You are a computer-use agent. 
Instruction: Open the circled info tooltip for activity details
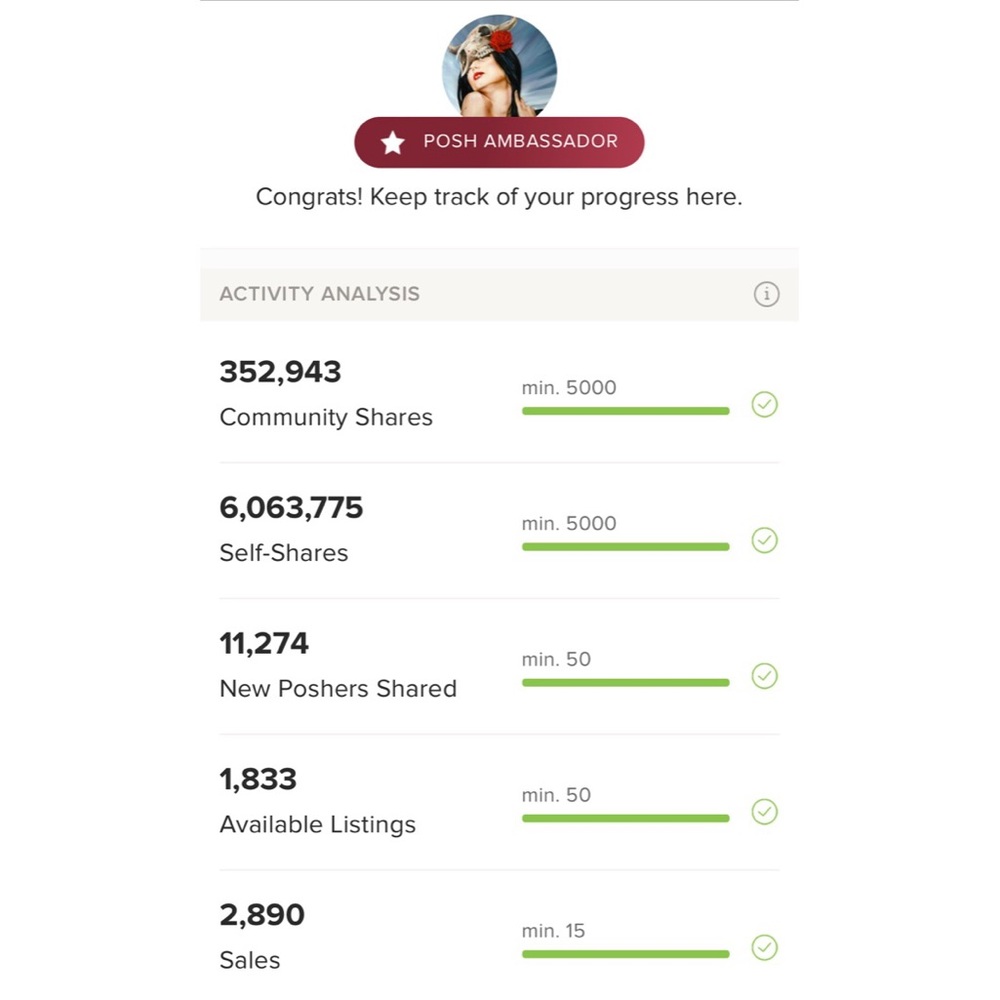[766, 294]
